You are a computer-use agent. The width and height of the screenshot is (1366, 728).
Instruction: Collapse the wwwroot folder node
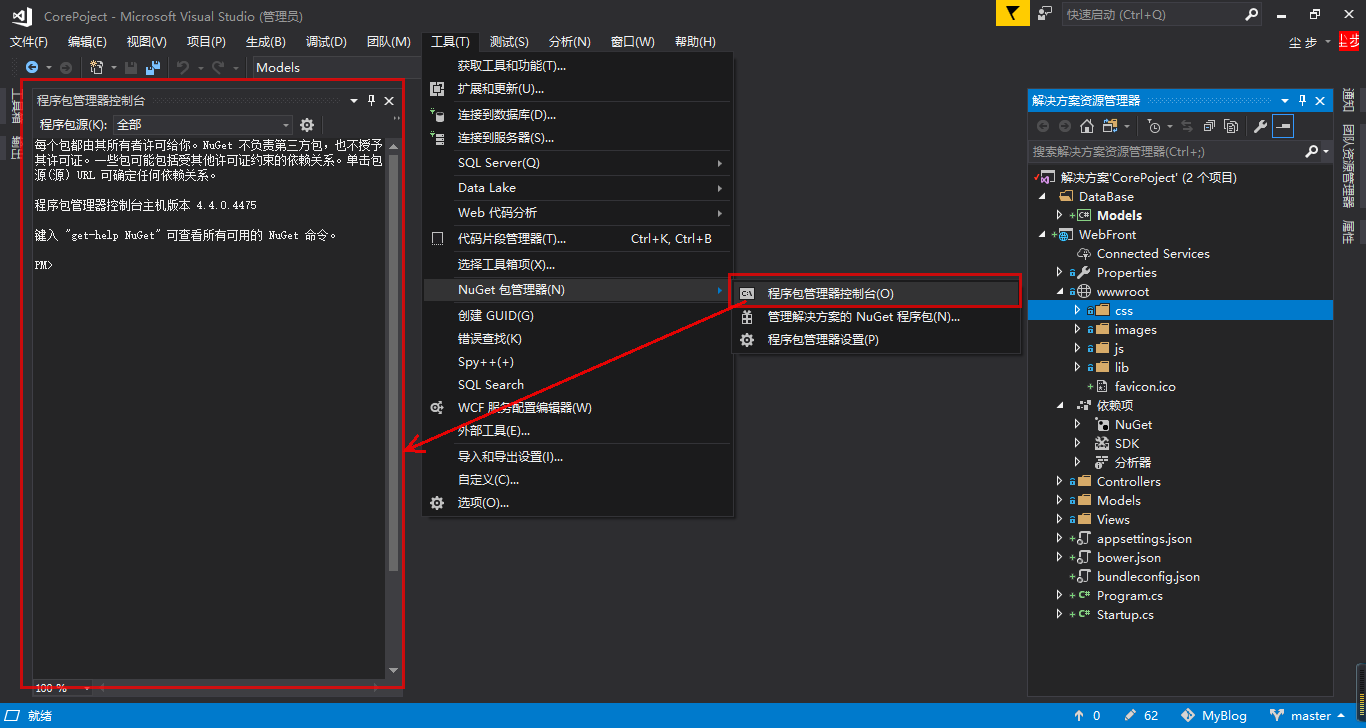(1060, 292)
